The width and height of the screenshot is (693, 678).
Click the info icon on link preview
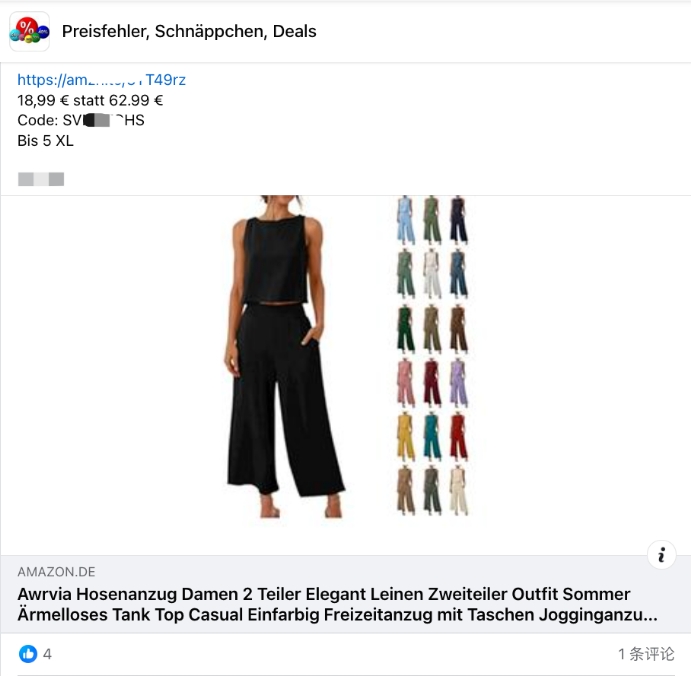tap(661, 555)
